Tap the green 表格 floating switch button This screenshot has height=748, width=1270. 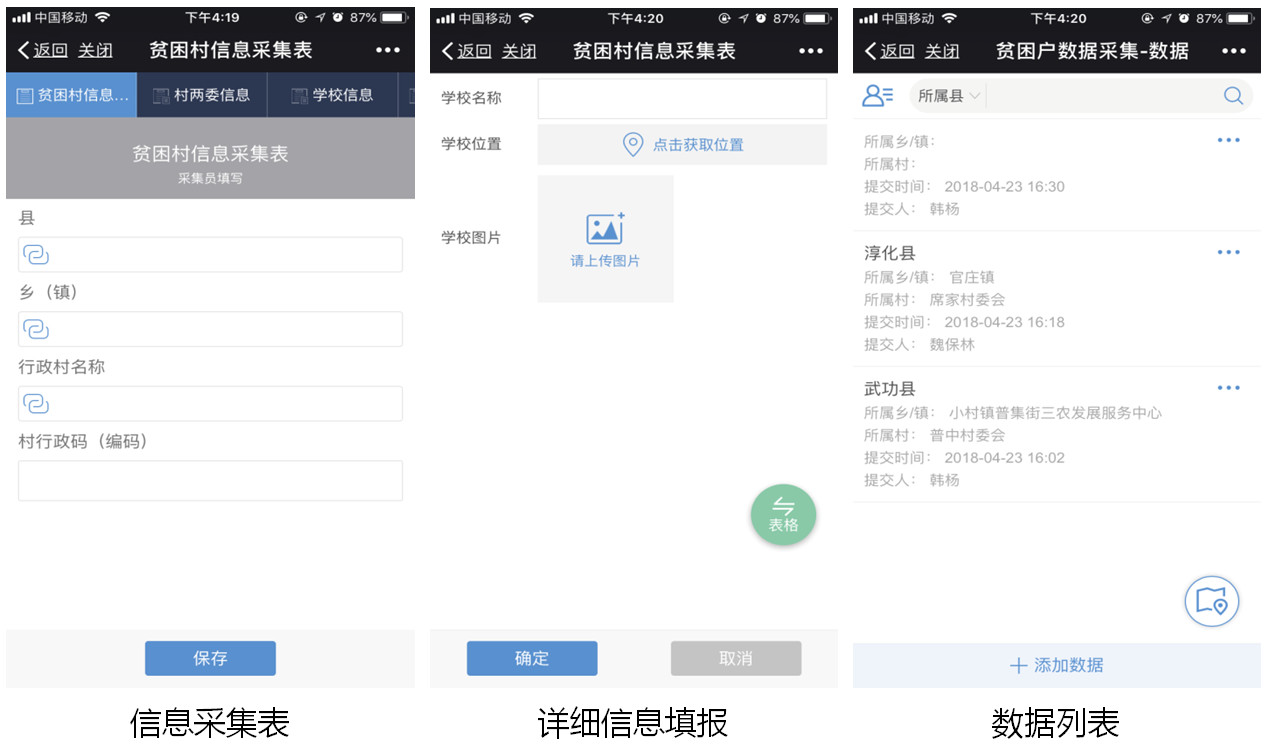(783, 516)
